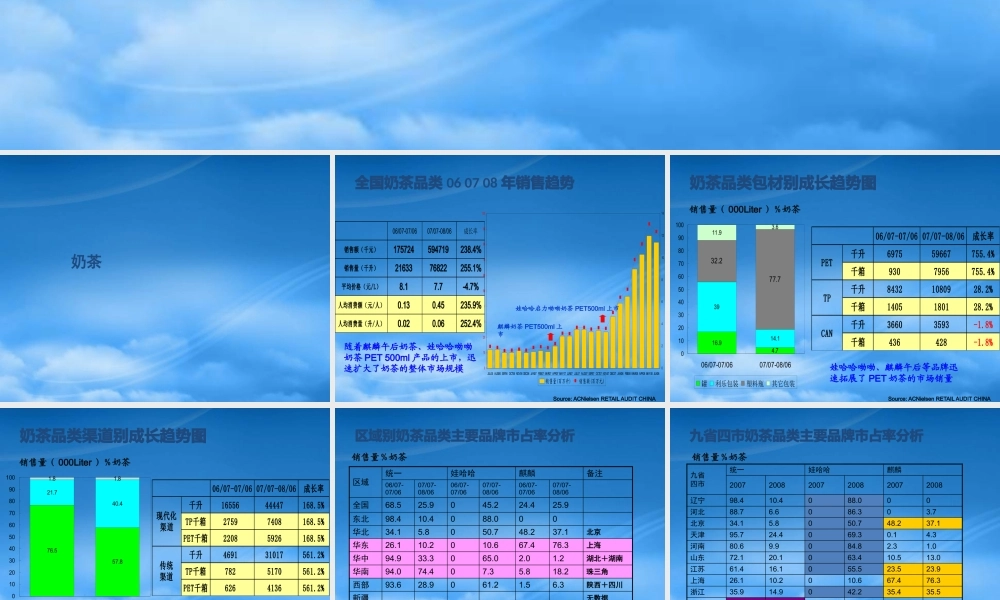Open the 奶茶品类包材别成长趋势图 slide

click(x=835, y=279)
